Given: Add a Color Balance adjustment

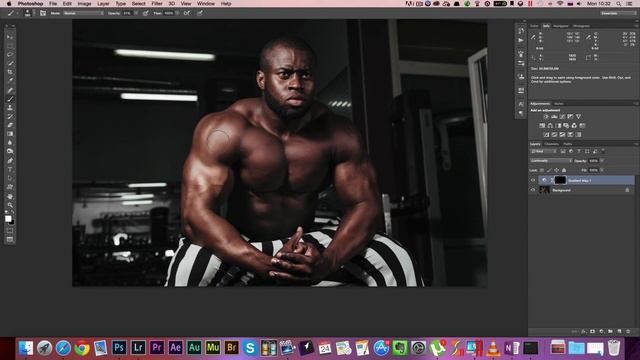Looking at the screenshot, I should [550, 126].
